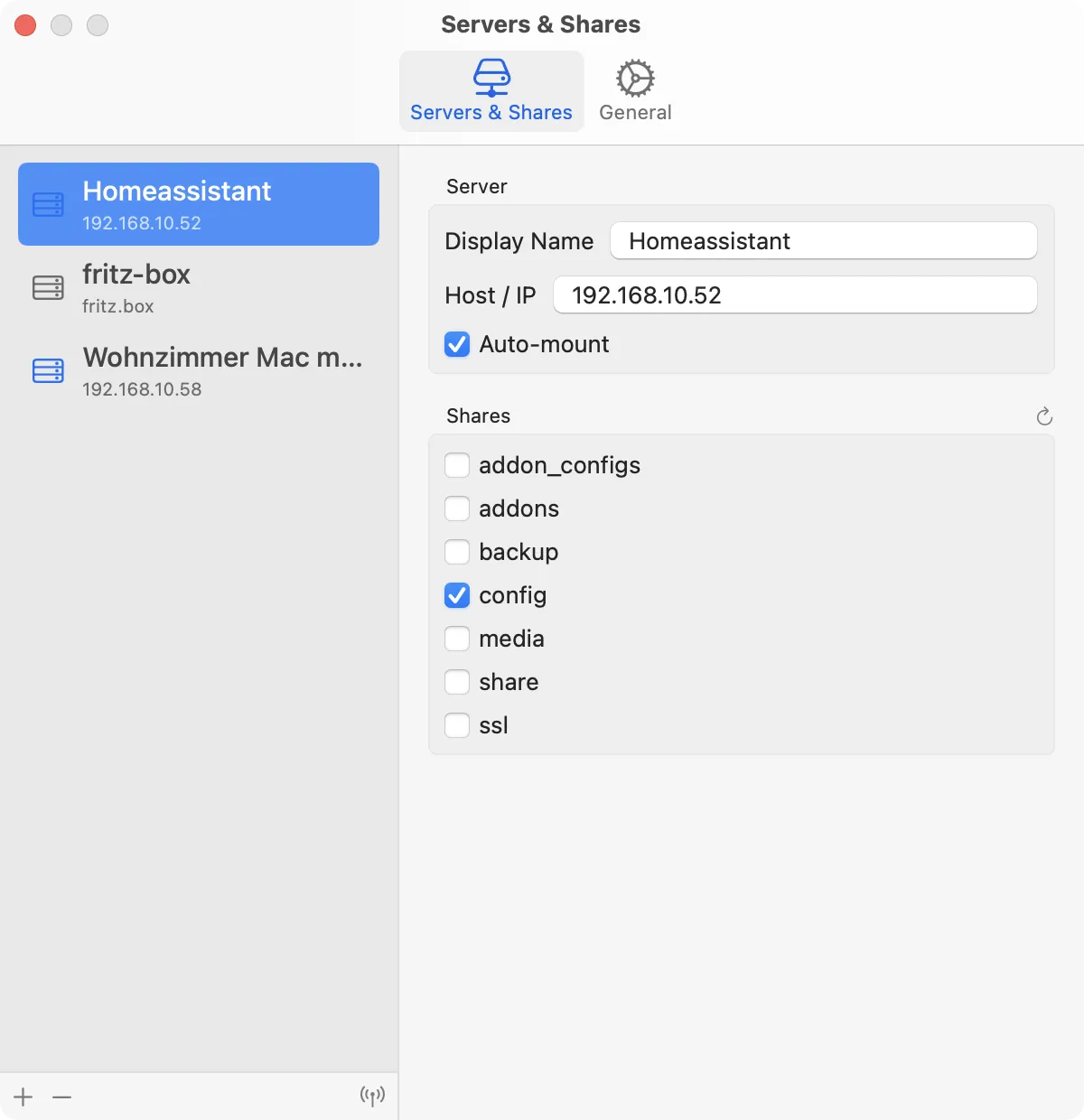Enable the addon_configs share
1084x1120 pixels.
457,465
